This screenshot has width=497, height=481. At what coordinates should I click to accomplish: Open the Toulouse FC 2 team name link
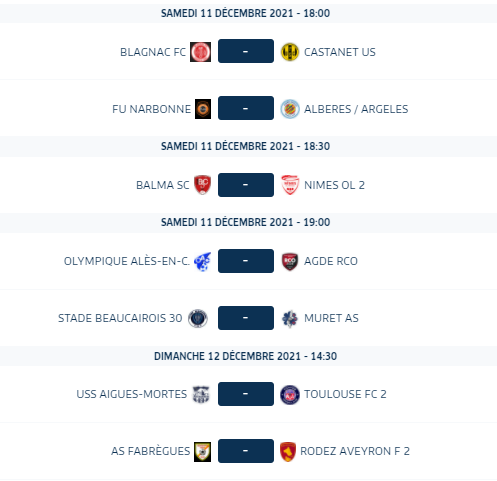tap(345, 394)
